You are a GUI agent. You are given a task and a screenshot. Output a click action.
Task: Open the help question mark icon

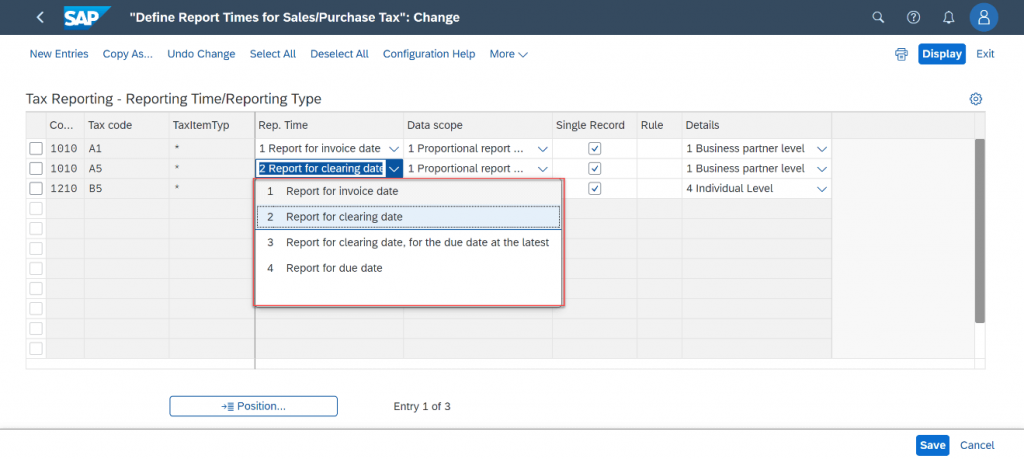914,18
